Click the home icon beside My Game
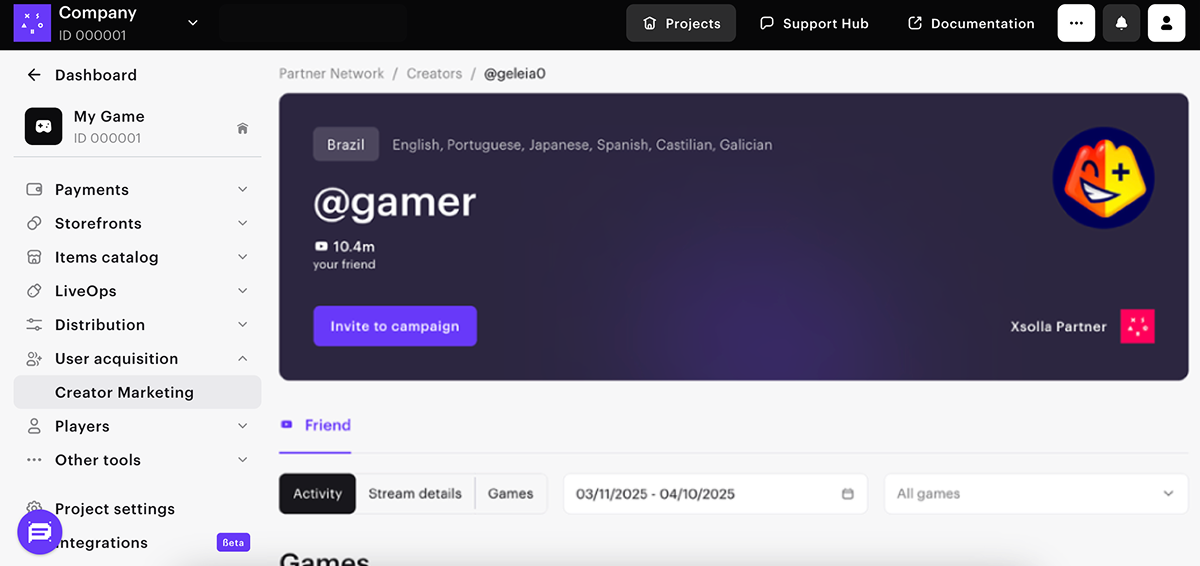This screenshot has width=1200, height=566. [x=242, y=128]
